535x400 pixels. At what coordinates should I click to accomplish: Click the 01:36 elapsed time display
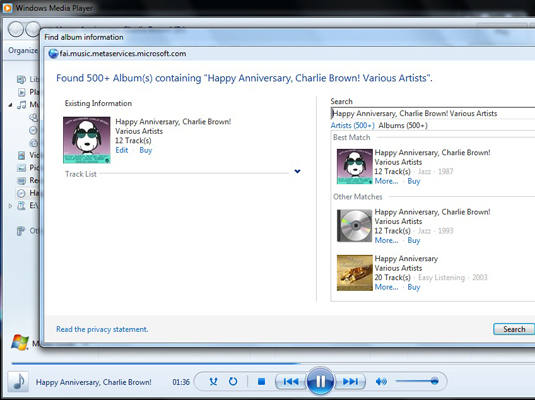pos(181,382)
